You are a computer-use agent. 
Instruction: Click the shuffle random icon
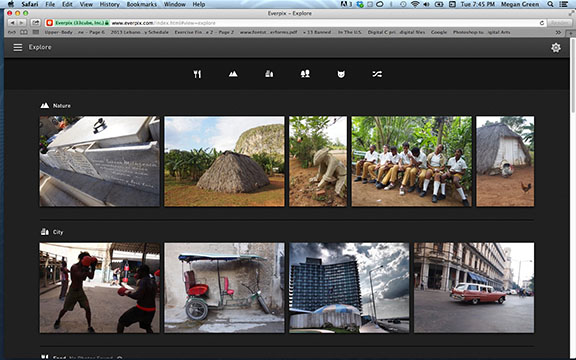click(x=377, y=74)
